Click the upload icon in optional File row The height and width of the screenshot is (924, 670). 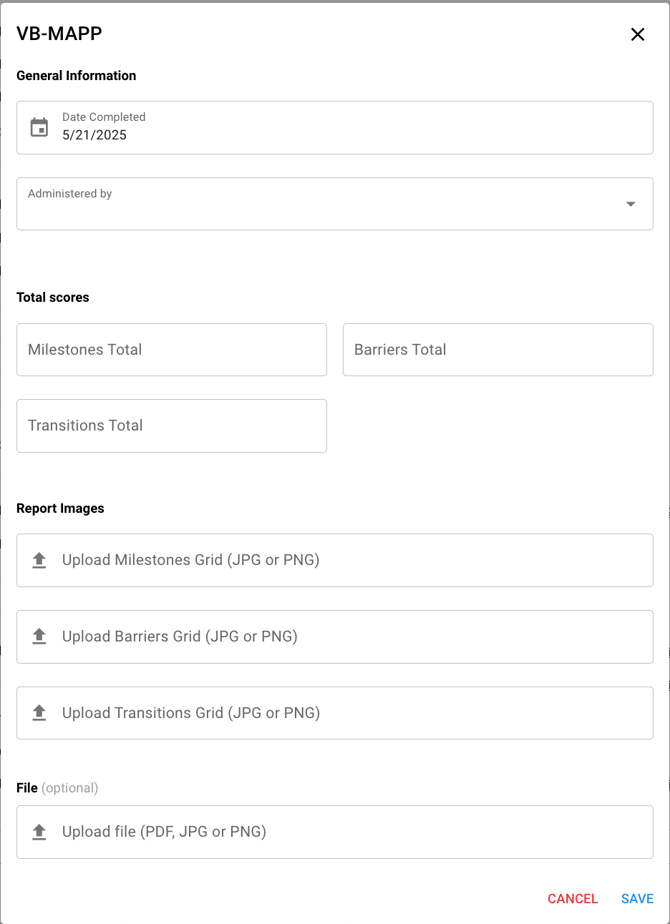point(40,832)
